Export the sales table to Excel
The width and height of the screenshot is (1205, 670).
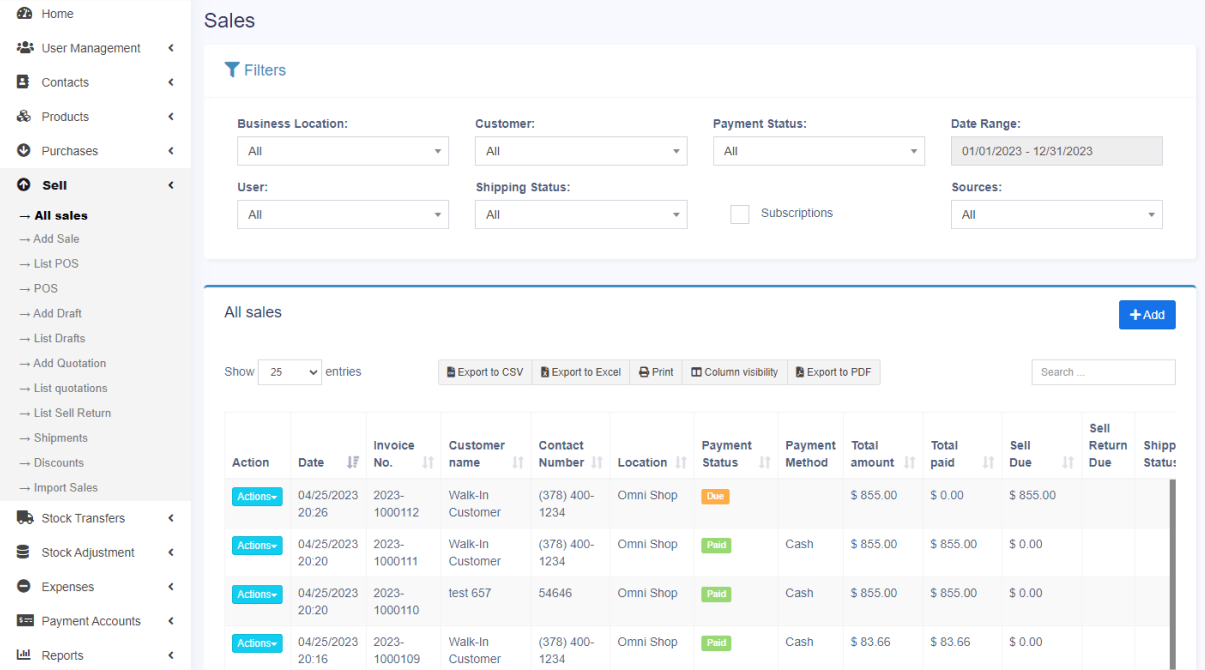coord(581,372)
